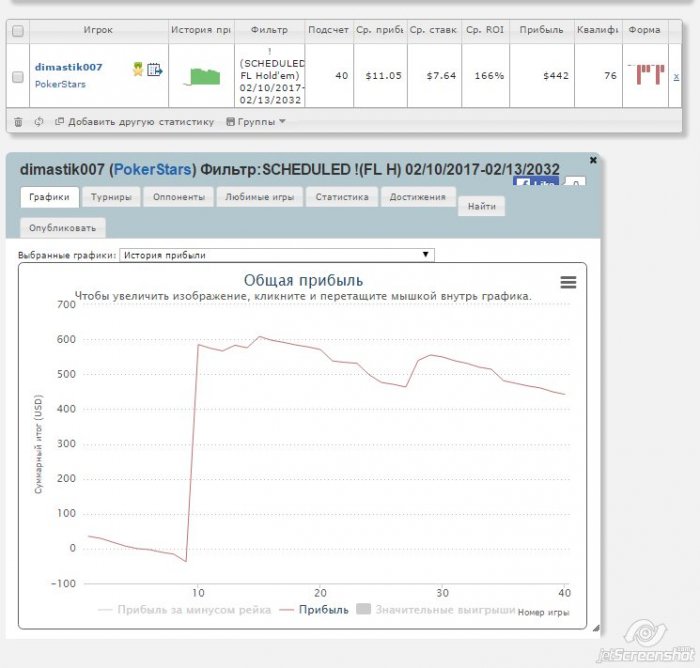Viewport: 700px width, 668px height.
Task: Sort by the Игрок column header
Action: (x=99, y=30)
